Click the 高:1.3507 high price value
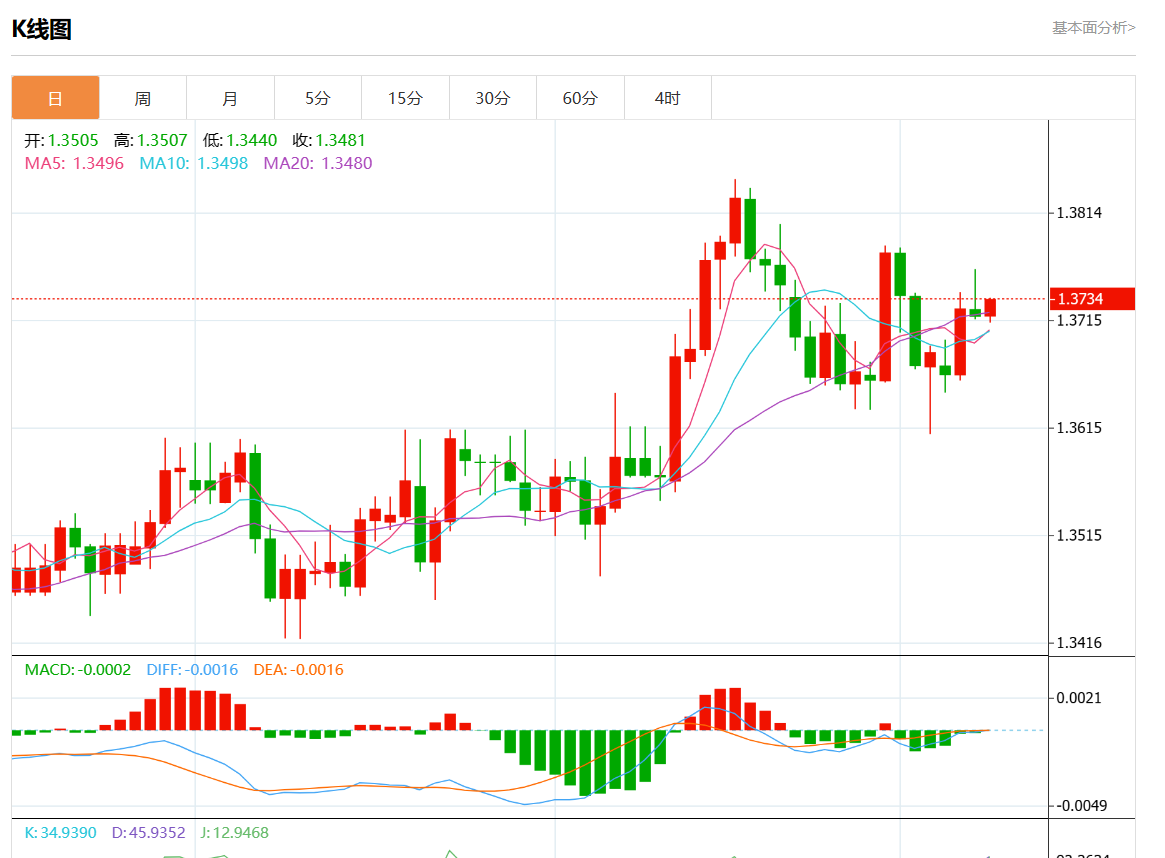Image resolution: width=1165 pixels, height=858 pixels. (x=150, y=140)
